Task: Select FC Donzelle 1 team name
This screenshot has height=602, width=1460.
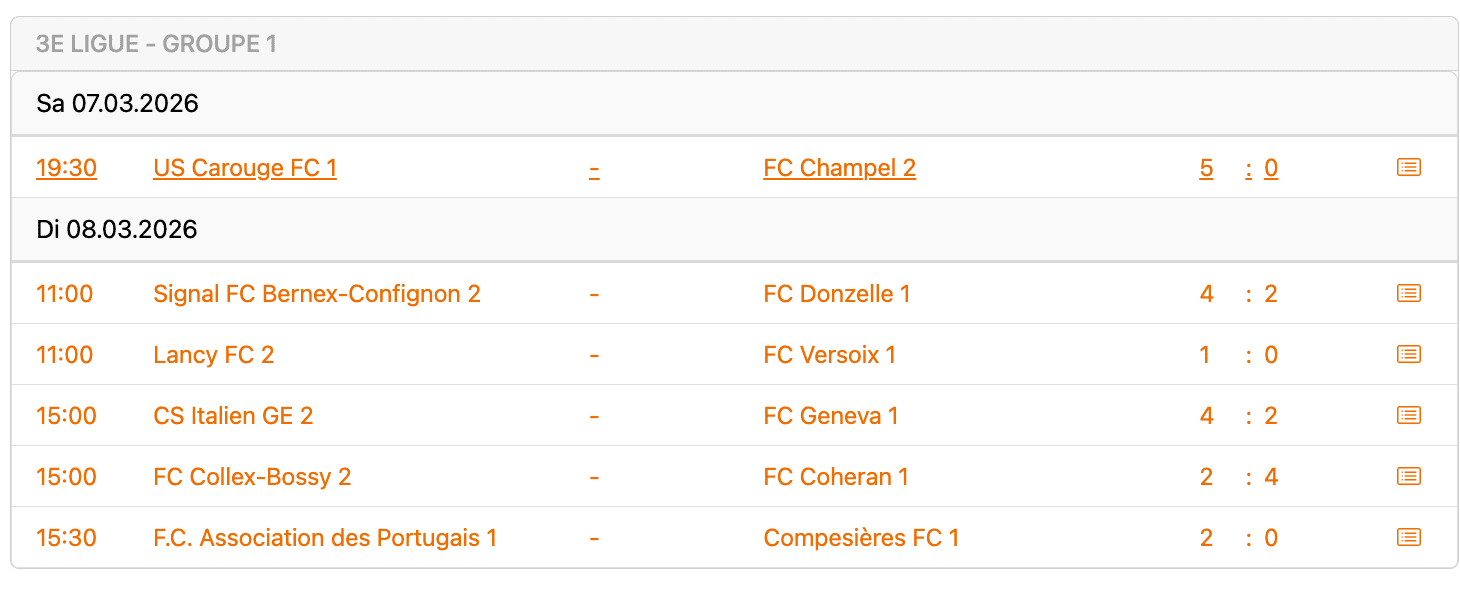Action: pos(836,294)
